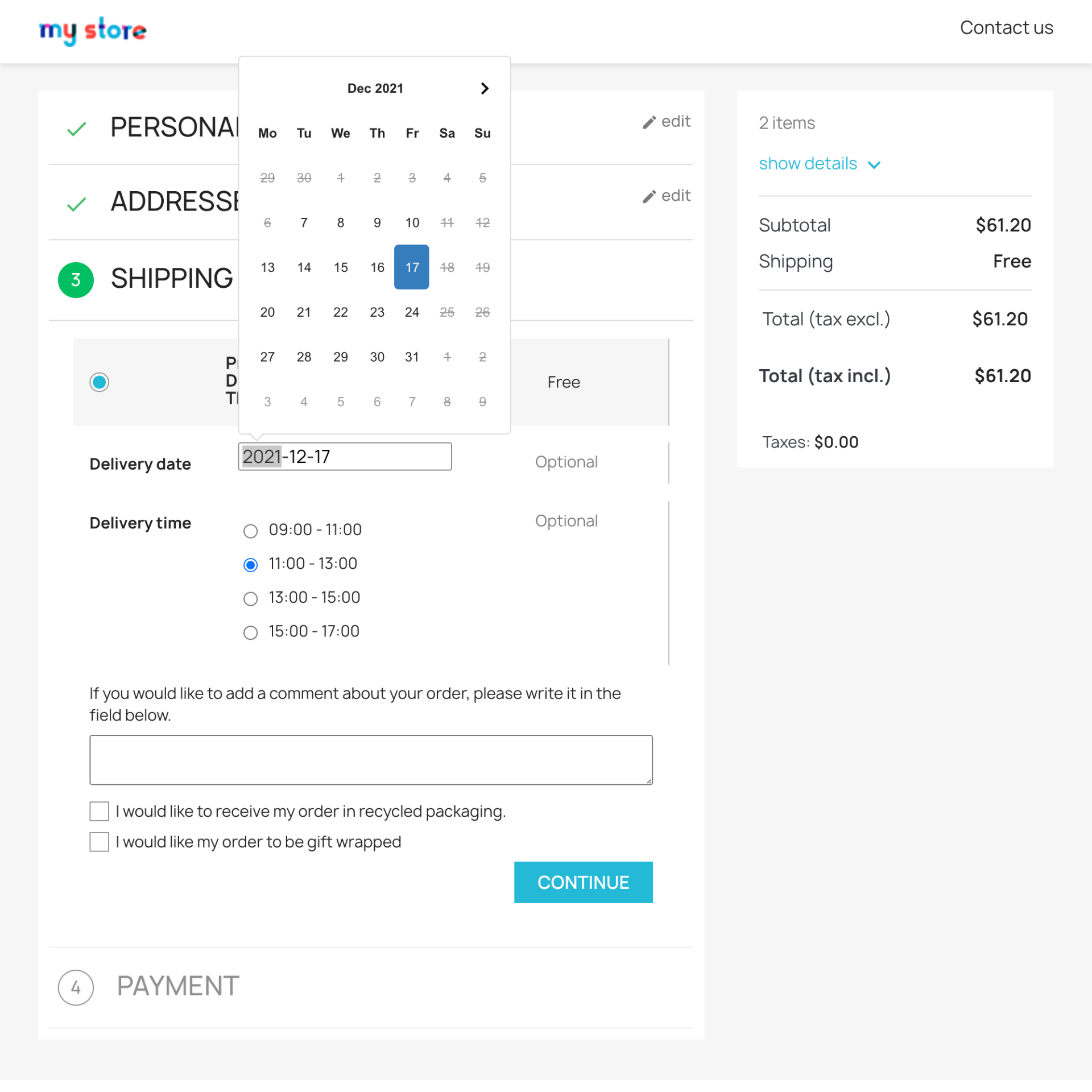Select 09:00 - 11:00 delivery time
The height and width of the screenshot is (1092, 1092).
coord(250,531)
